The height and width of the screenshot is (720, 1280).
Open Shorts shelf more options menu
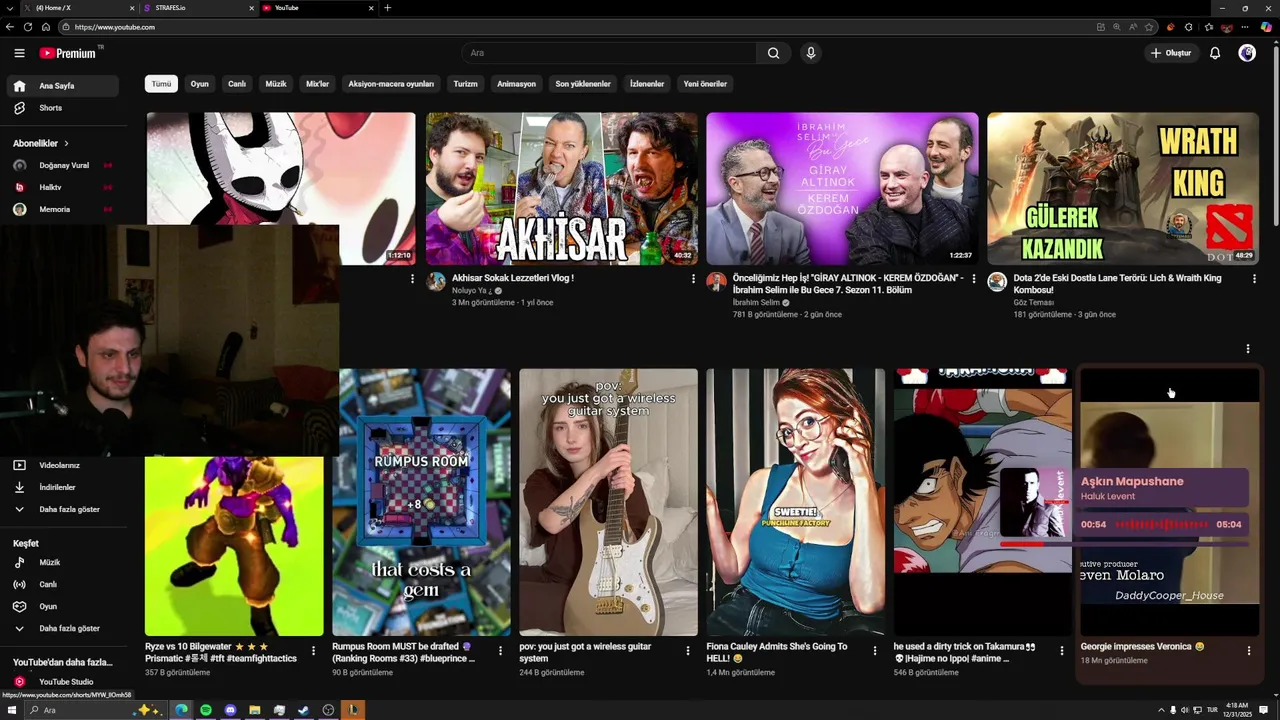(1248, 349)
